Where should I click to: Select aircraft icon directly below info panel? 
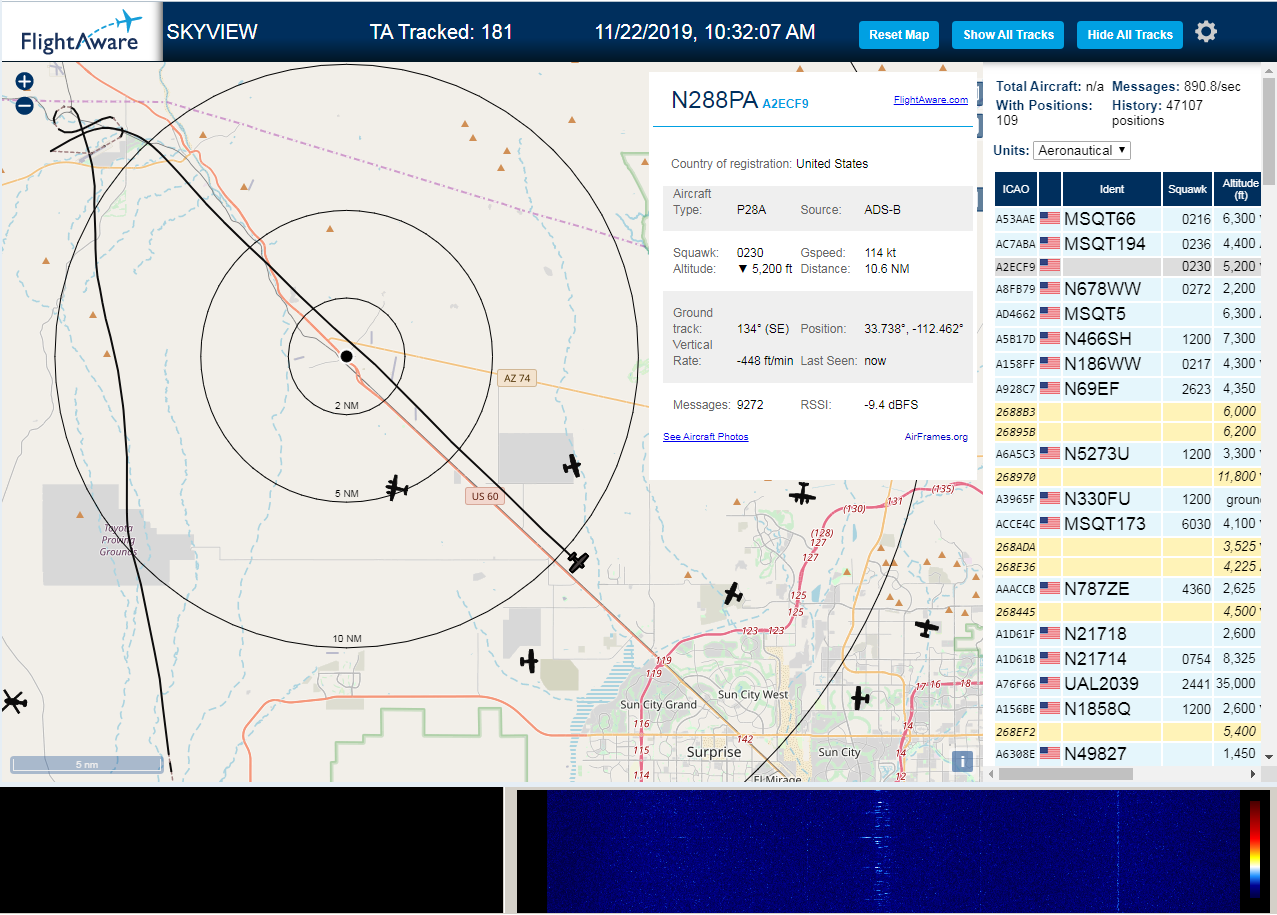click(x=802, y=494)
